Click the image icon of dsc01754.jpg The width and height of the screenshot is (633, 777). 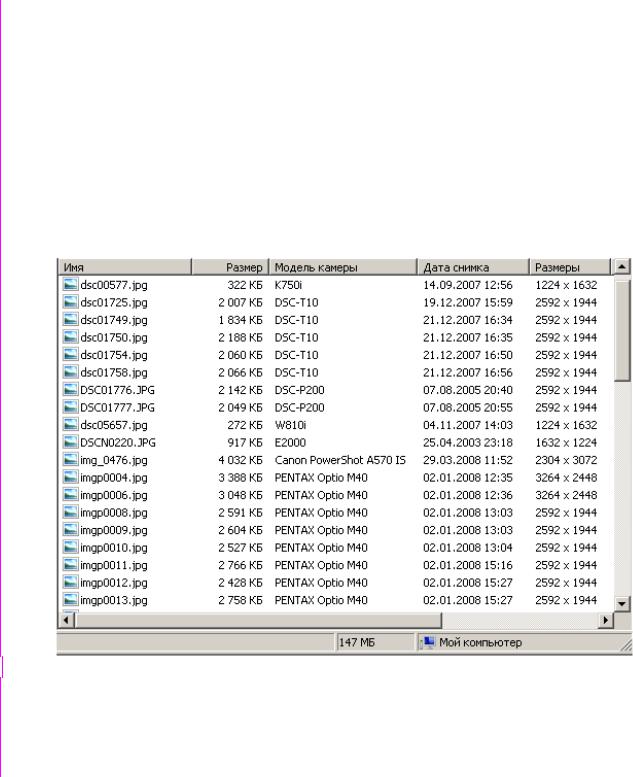click(70, 354)
